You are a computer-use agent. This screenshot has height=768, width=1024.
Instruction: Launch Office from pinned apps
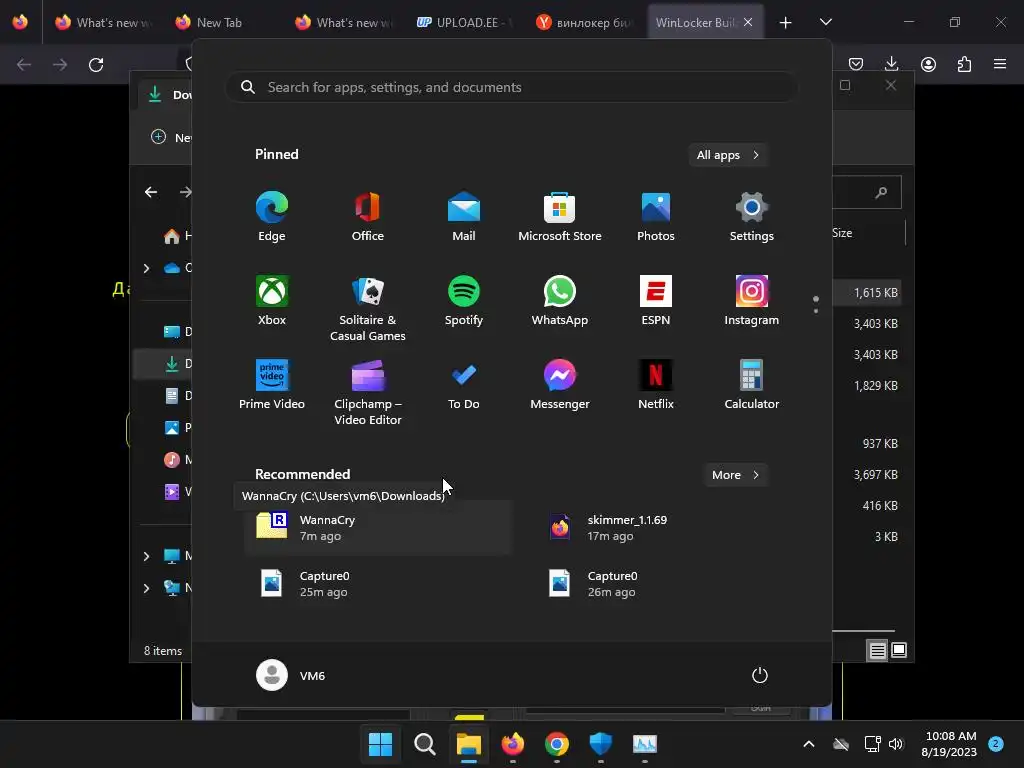tap(368, 216)
